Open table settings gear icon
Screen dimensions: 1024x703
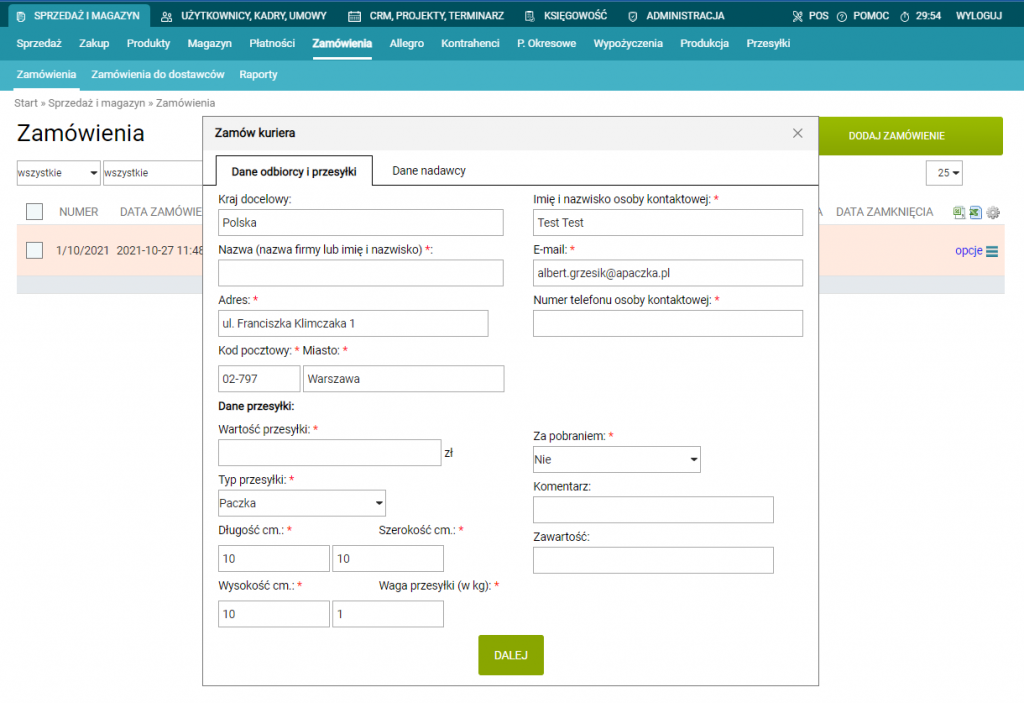(x=992, y=212)
